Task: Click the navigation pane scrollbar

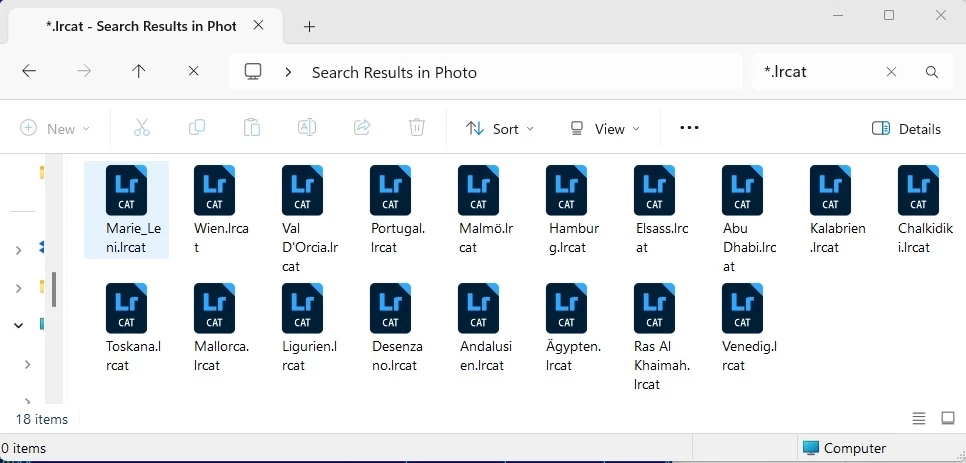Action: (x=54, y=289)
